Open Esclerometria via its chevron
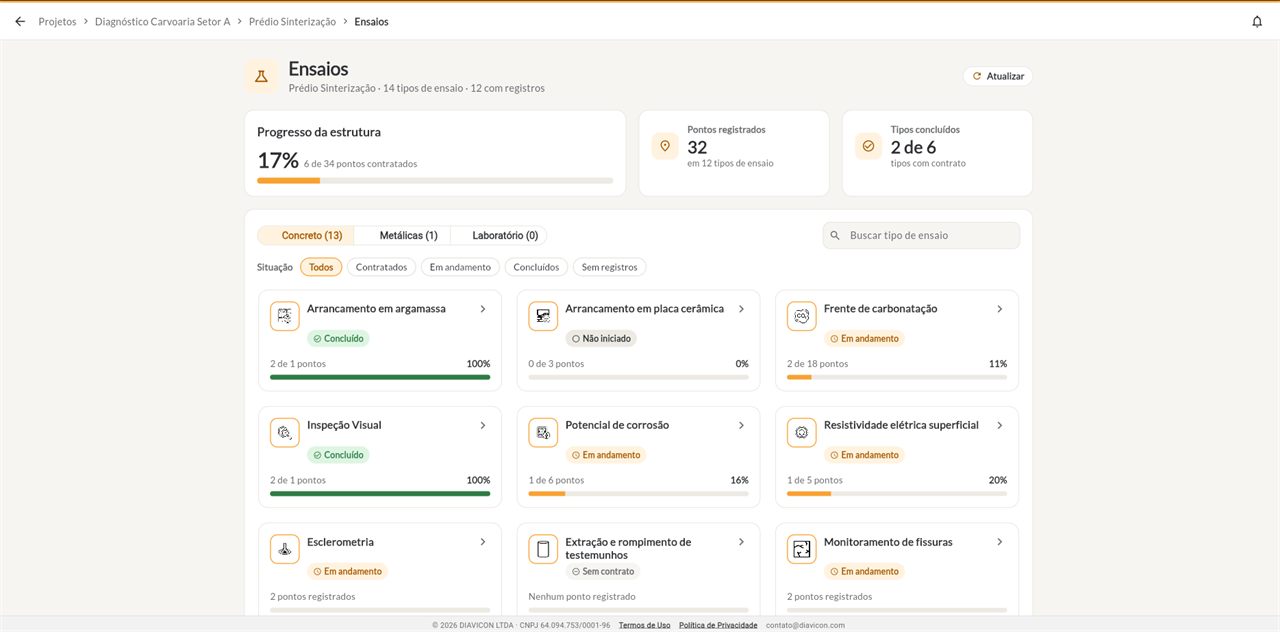This screenshot has height=632, width=1280. click(x=483, y=542)
